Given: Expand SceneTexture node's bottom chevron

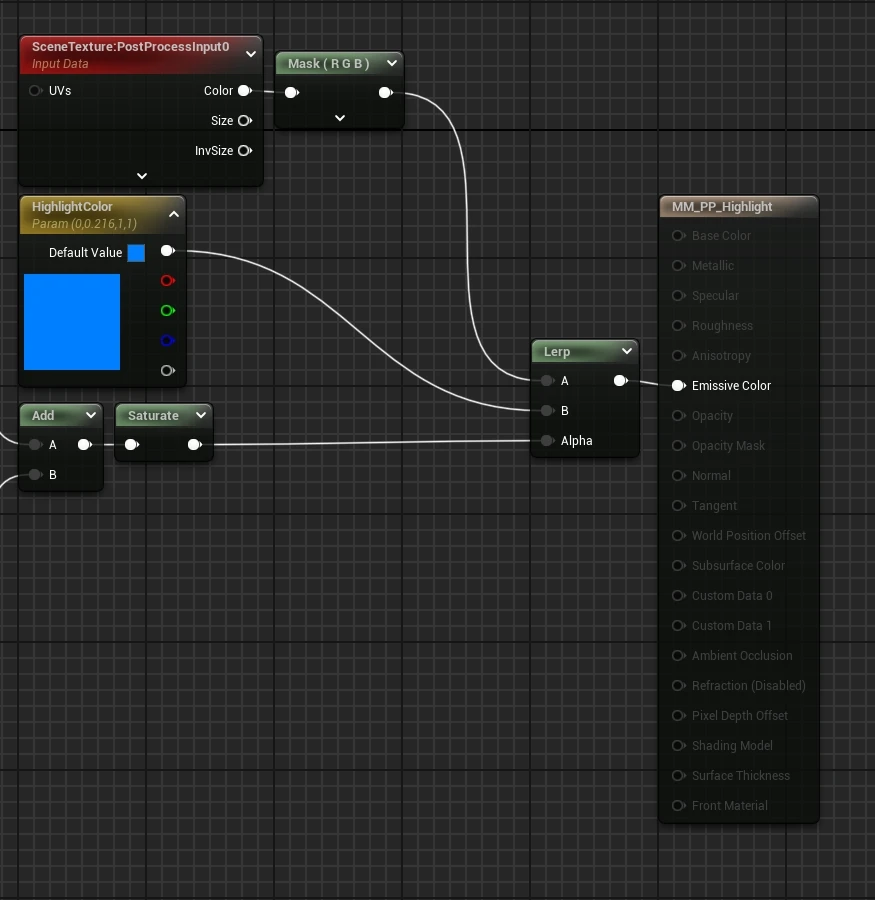Looking at the screenshot, I should 142,176.
